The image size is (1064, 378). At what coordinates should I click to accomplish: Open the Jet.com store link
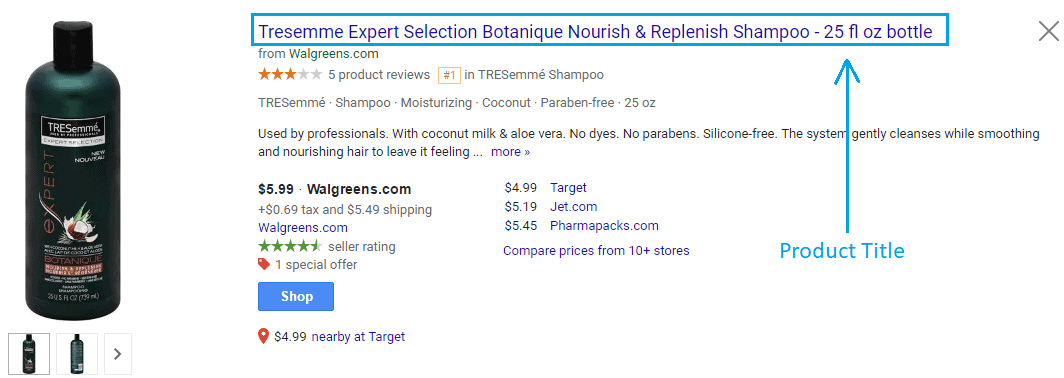pos(573,206)
